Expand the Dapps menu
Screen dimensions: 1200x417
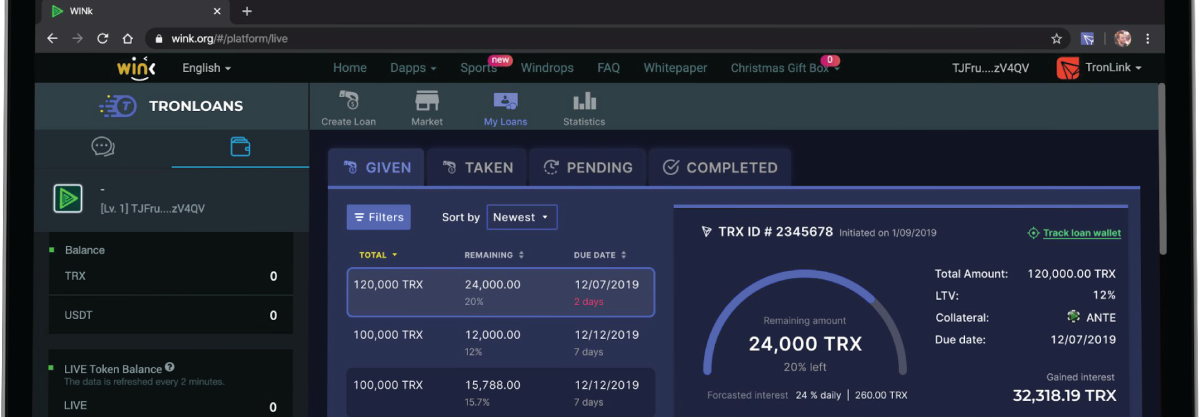(413, 68)
